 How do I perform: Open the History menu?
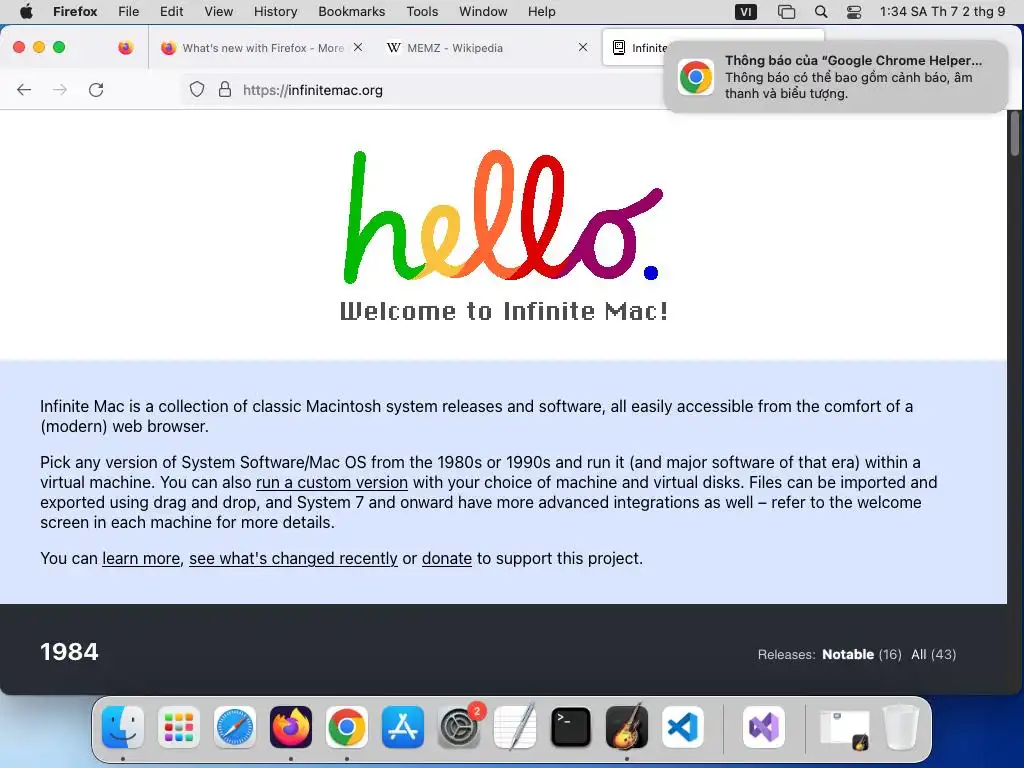coord(275,11)
